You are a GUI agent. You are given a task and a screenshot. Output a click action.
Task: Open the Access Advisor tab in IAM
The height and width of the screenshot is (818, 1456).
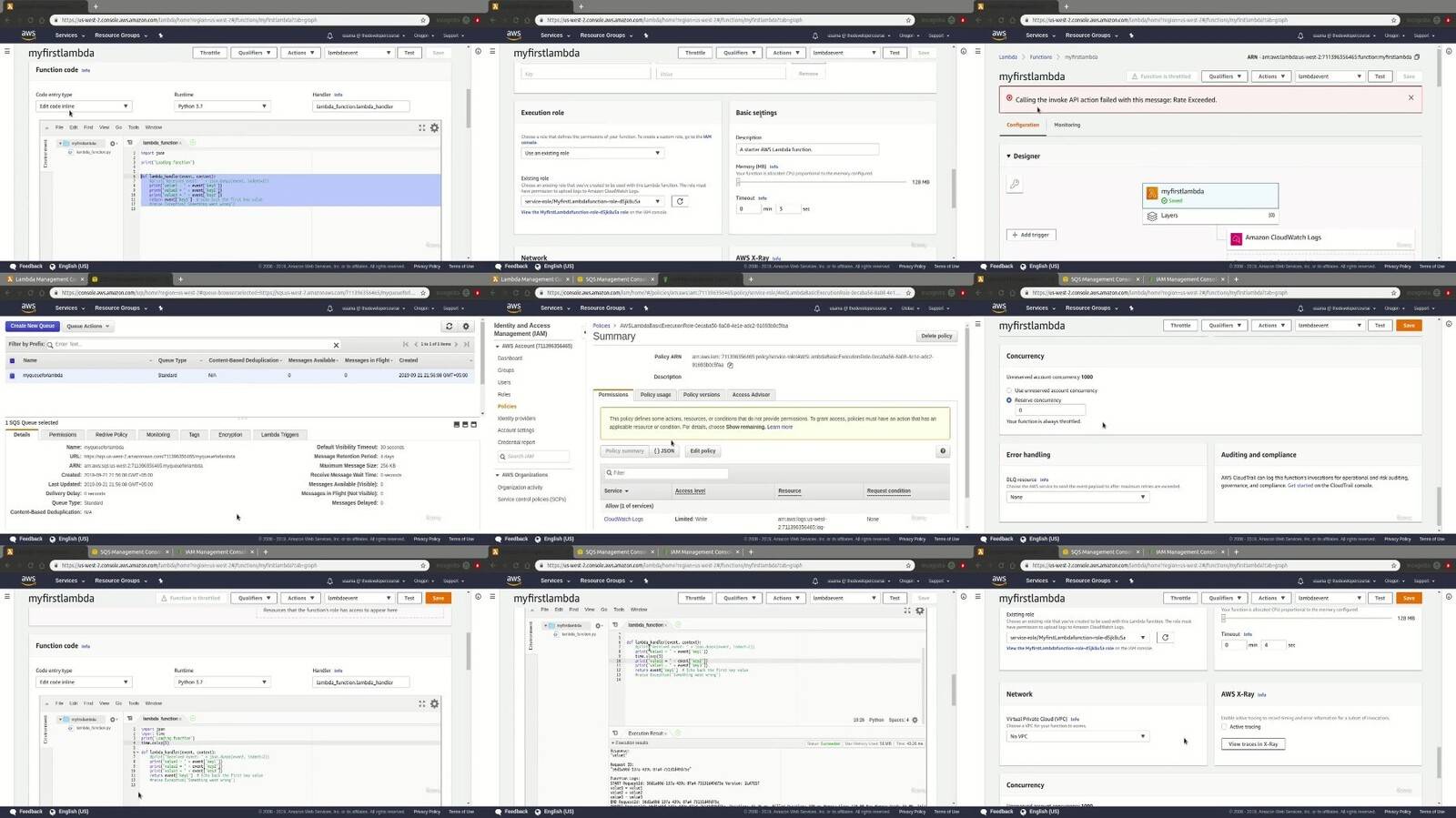click(x=751, y=395)
